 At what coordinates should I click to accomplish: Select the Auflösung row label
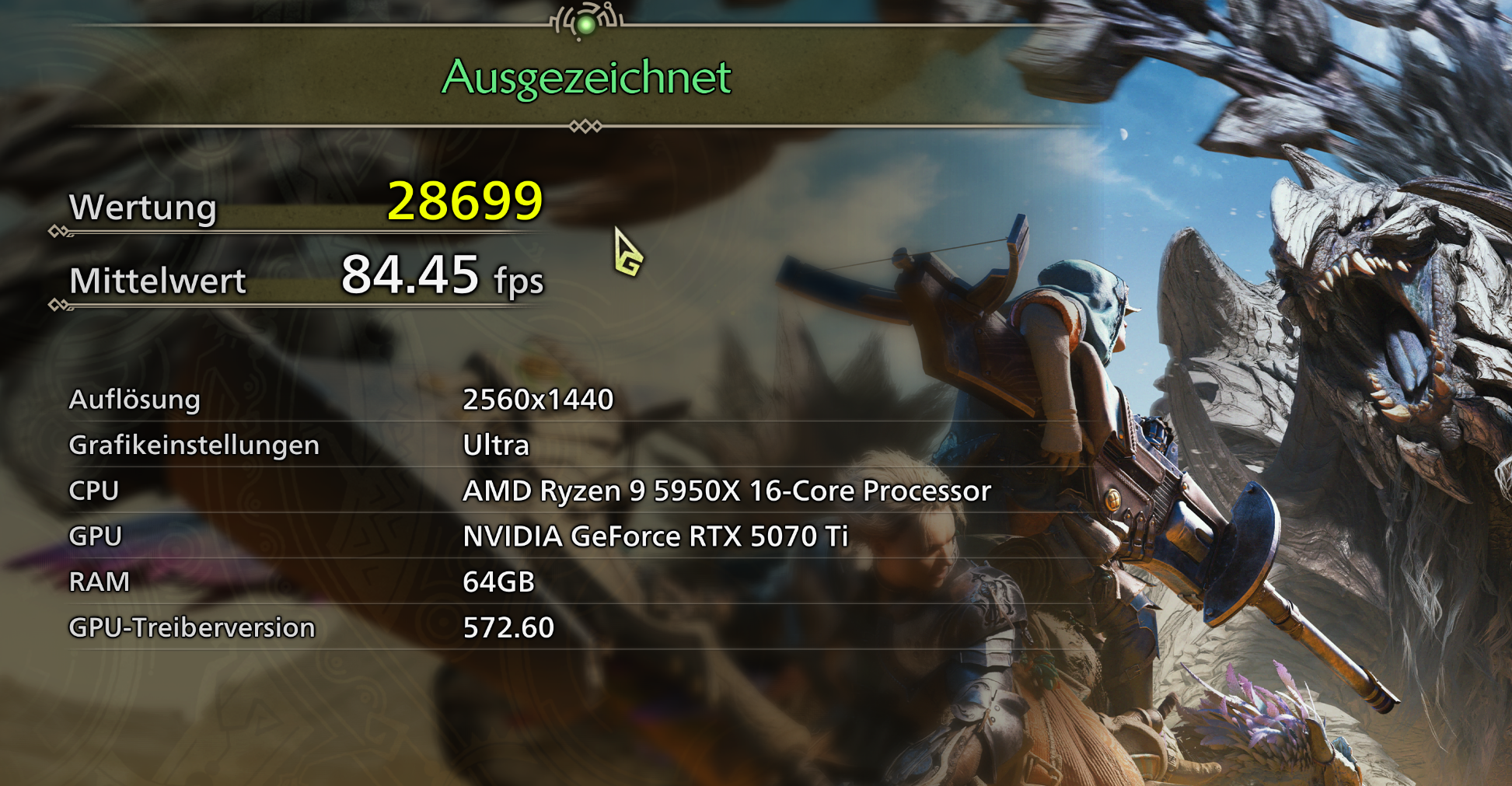[x=134, y=400]
